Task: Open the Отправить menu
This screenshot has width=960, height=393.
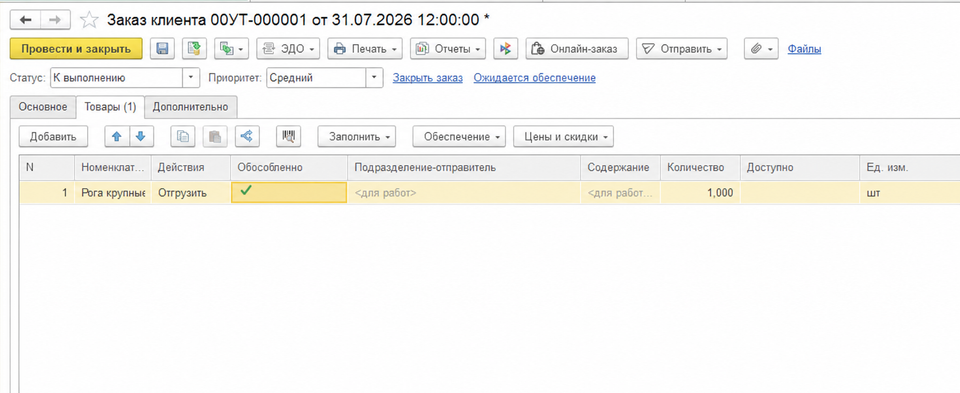Action: [681, 49]
